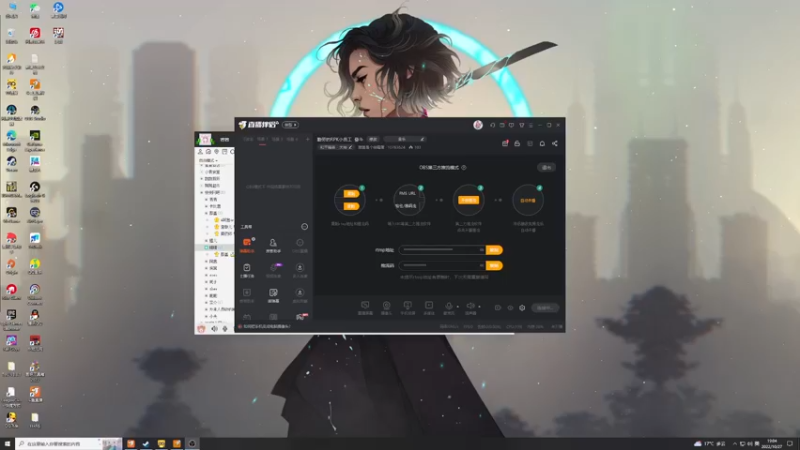The width and height of the screenshot is (800, 450).
Task: Click the speaker icon in chat window footer
Action: [214, 329]
